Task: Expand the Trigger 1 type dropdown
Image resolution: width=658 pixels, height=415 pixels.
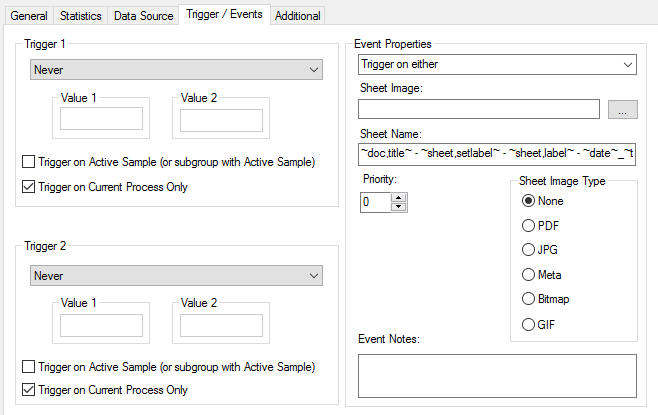Action: pos(176,70)
